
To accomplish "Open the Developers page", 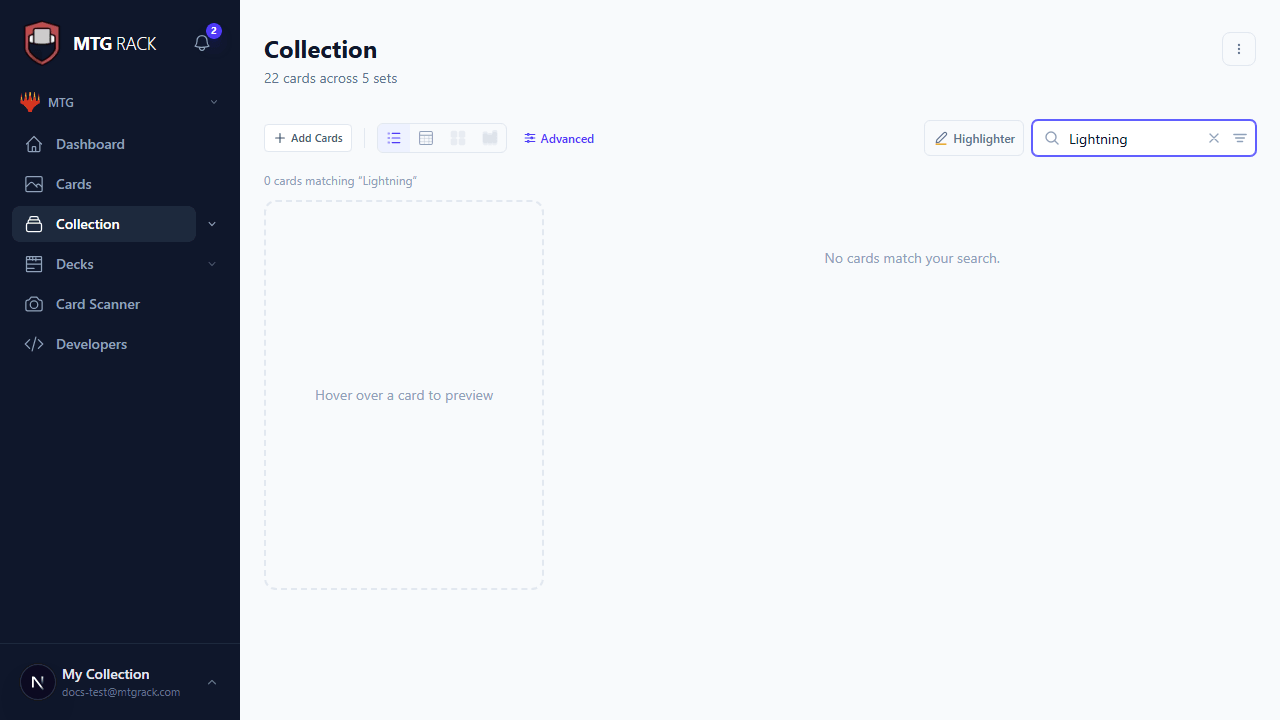I will coord(91,344).
